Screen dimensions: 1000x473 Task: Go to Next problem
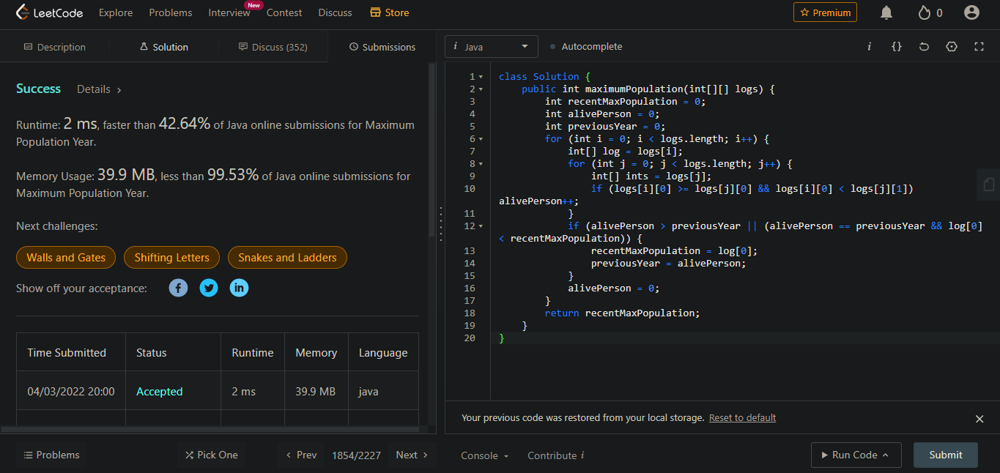411,455
